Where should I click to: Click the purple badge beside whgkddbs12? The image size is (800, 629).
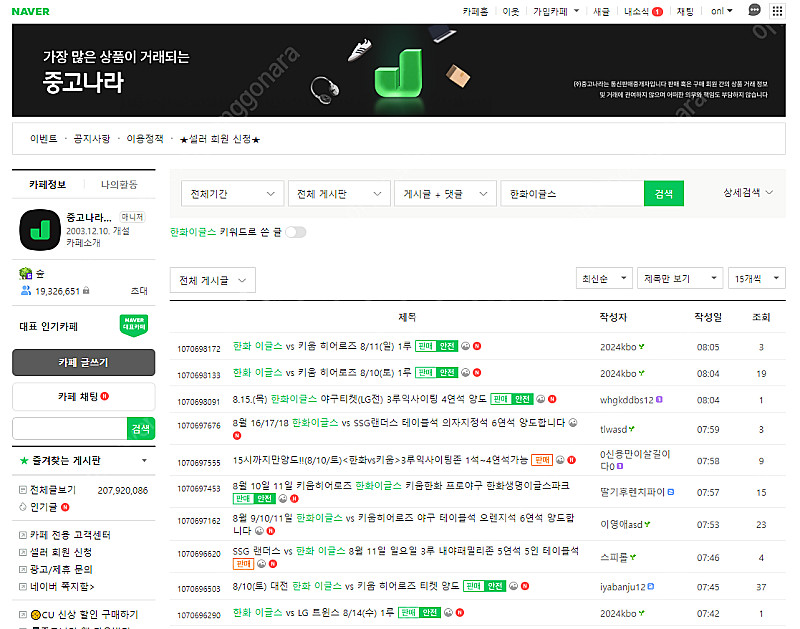pos(659,399)
